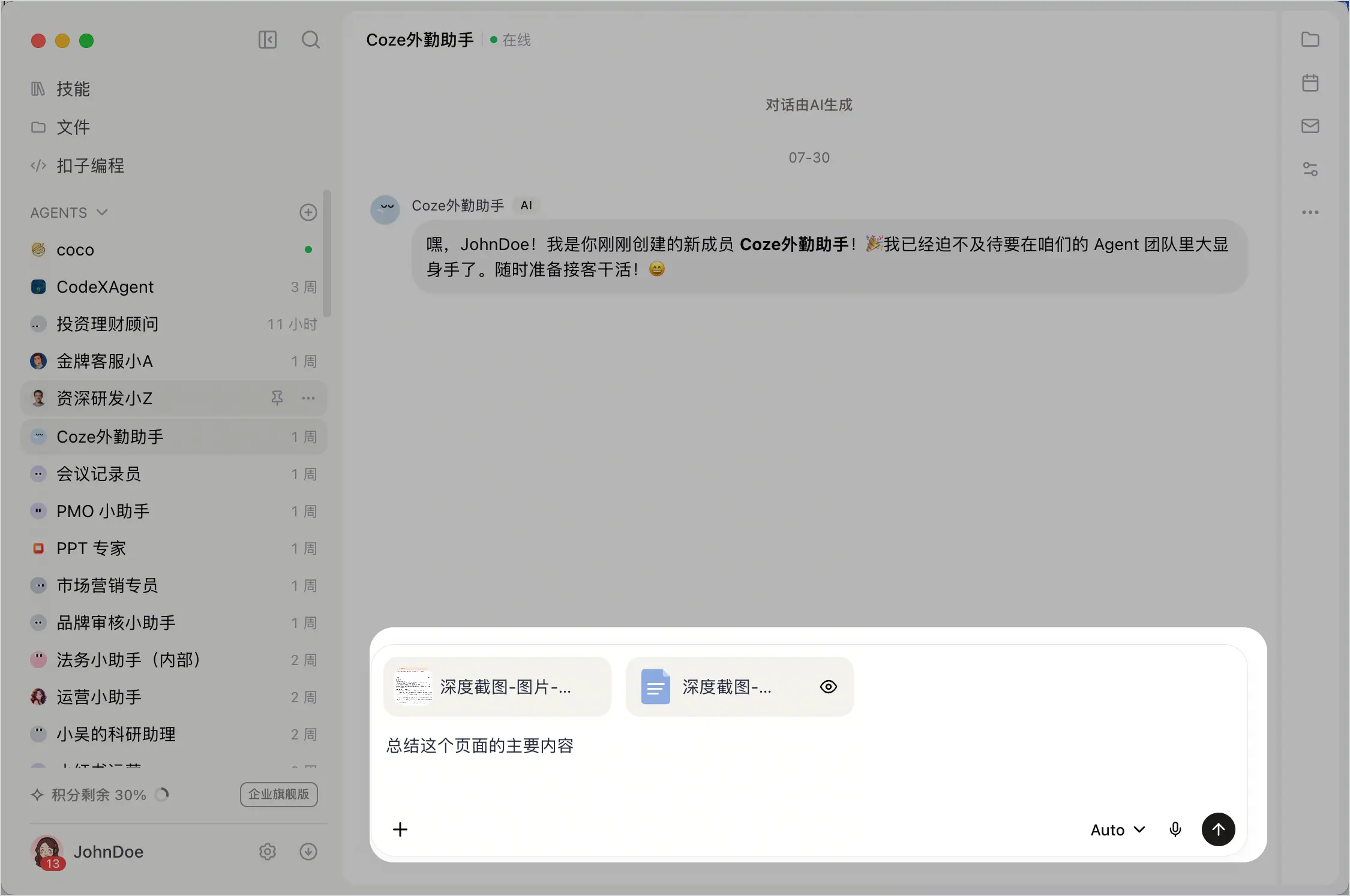The width and height of the screenshot is (1350, 896).
Task: Collapse the left sidebar panel
Action: 267,40
